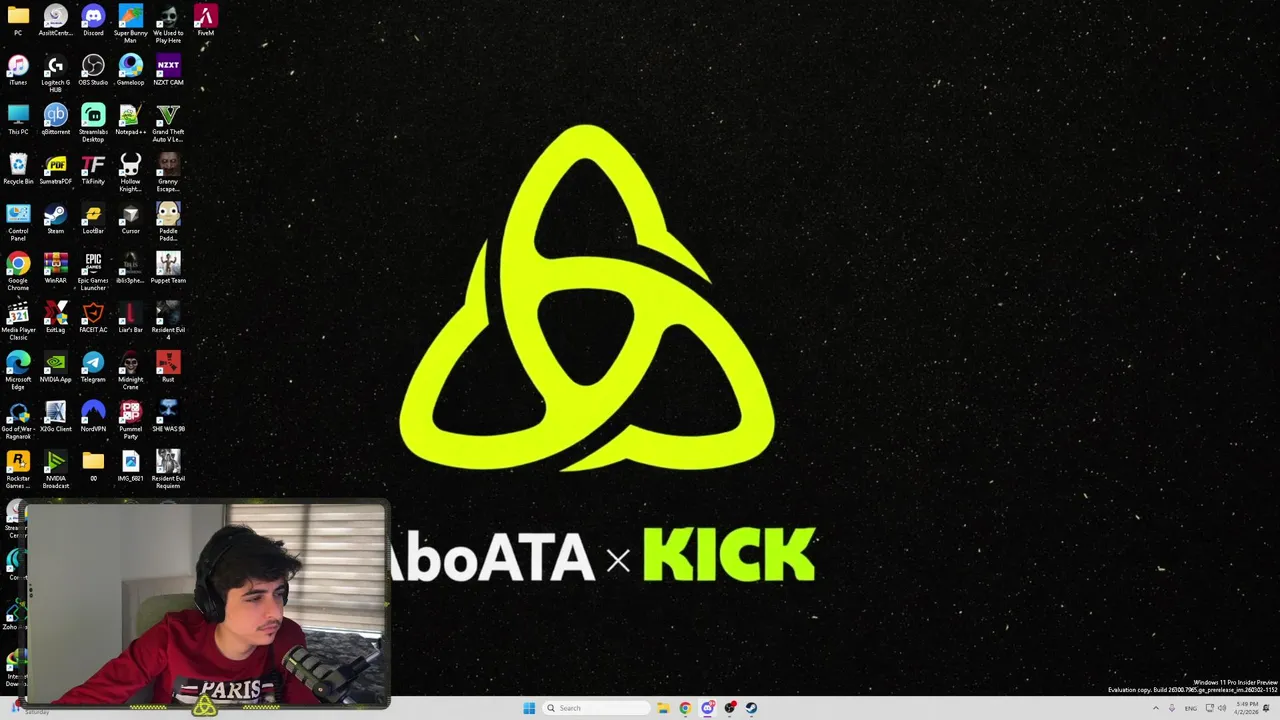Select the IMG_6821 image file
1280x720 pixels.
click(x=130, y=465)
